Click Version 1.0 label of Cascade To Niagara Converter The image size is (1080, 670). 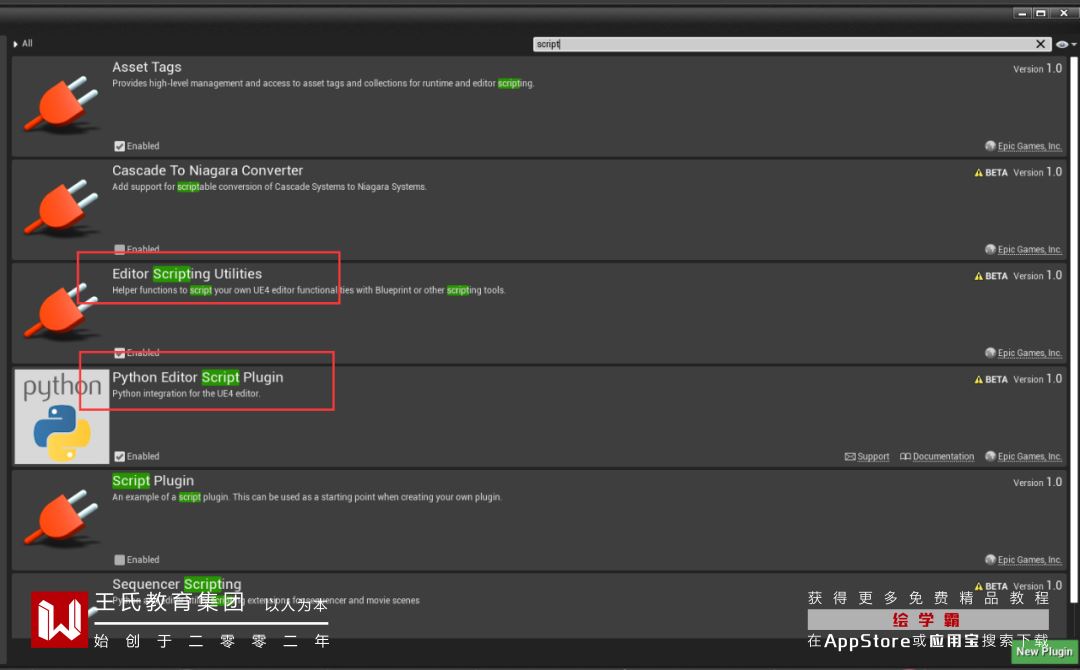point(1037,172)
